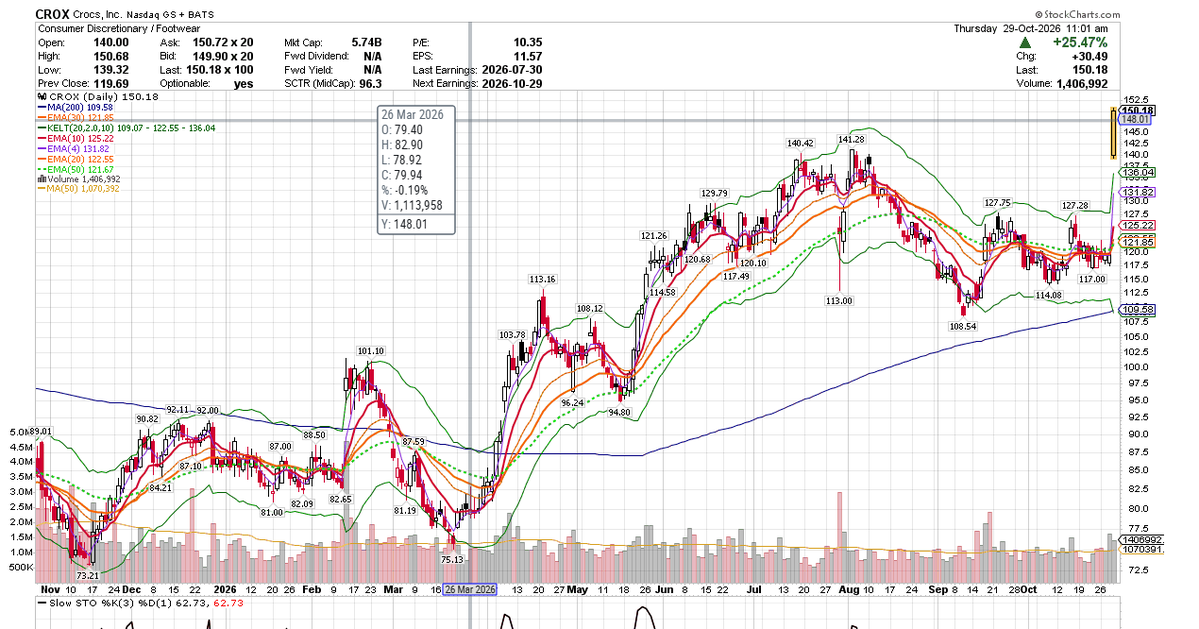Click the MA(50) 1,070,392 volume legend entry
Screen dimensions: 1199x629
coord(79,189)
